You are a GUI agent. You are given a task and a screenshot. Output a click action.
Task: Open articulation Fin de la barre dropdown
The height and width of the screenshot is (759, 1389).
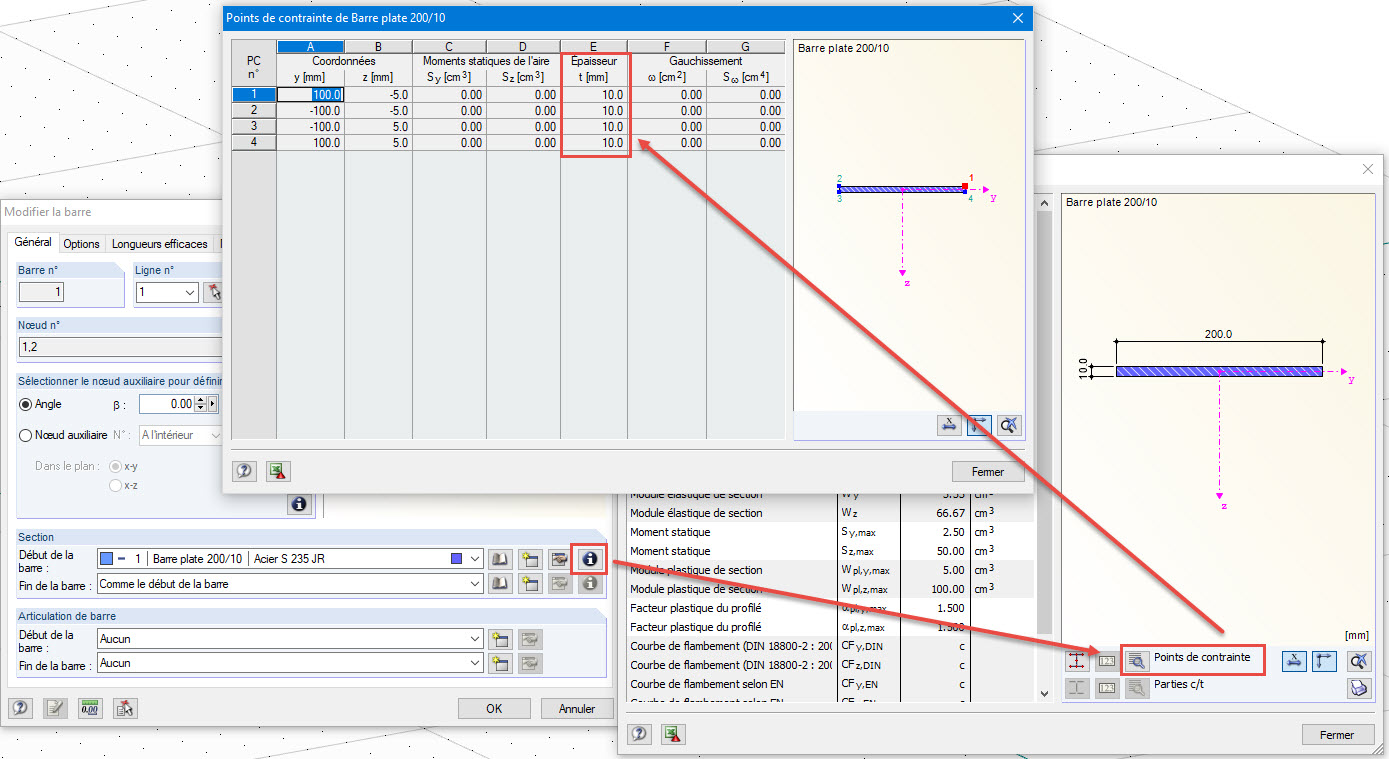click(x=475, y=662)
